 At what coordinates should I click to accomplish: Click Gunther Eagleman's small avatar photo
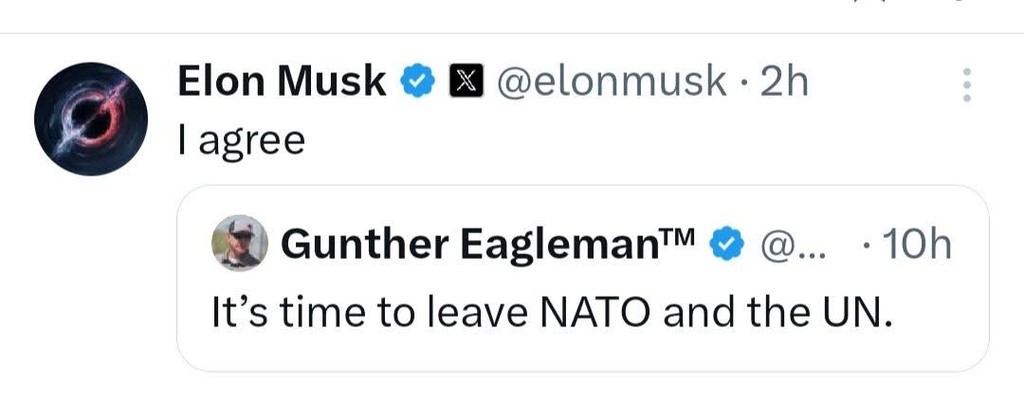coord(240,242)
